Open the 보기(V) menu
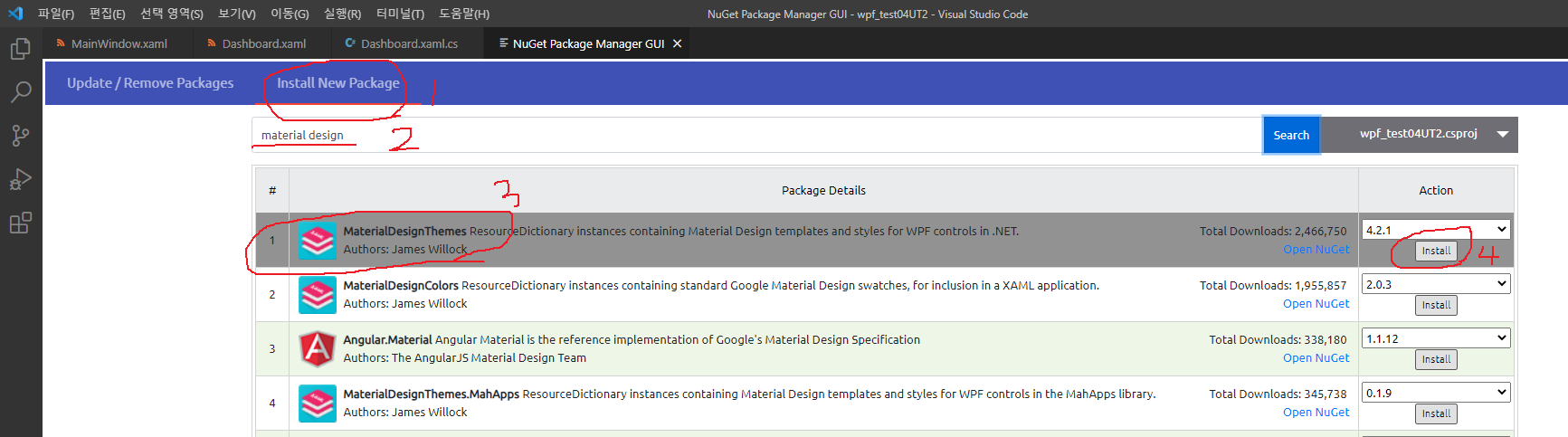Image resolution: width=1568 pixels, height=437 pixels. click(237, 14)
